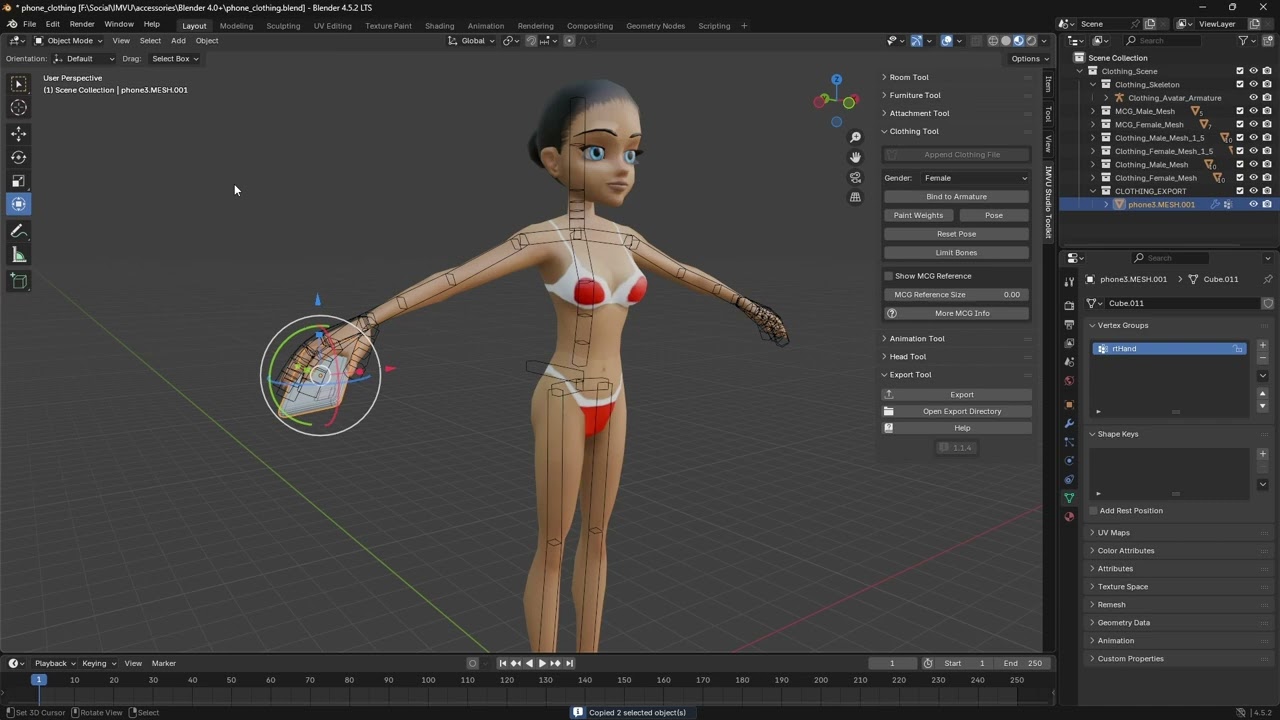This screenshot has width=1280, height=720.
Task: Click the pan view hand icon
Action: click(855, 157)
